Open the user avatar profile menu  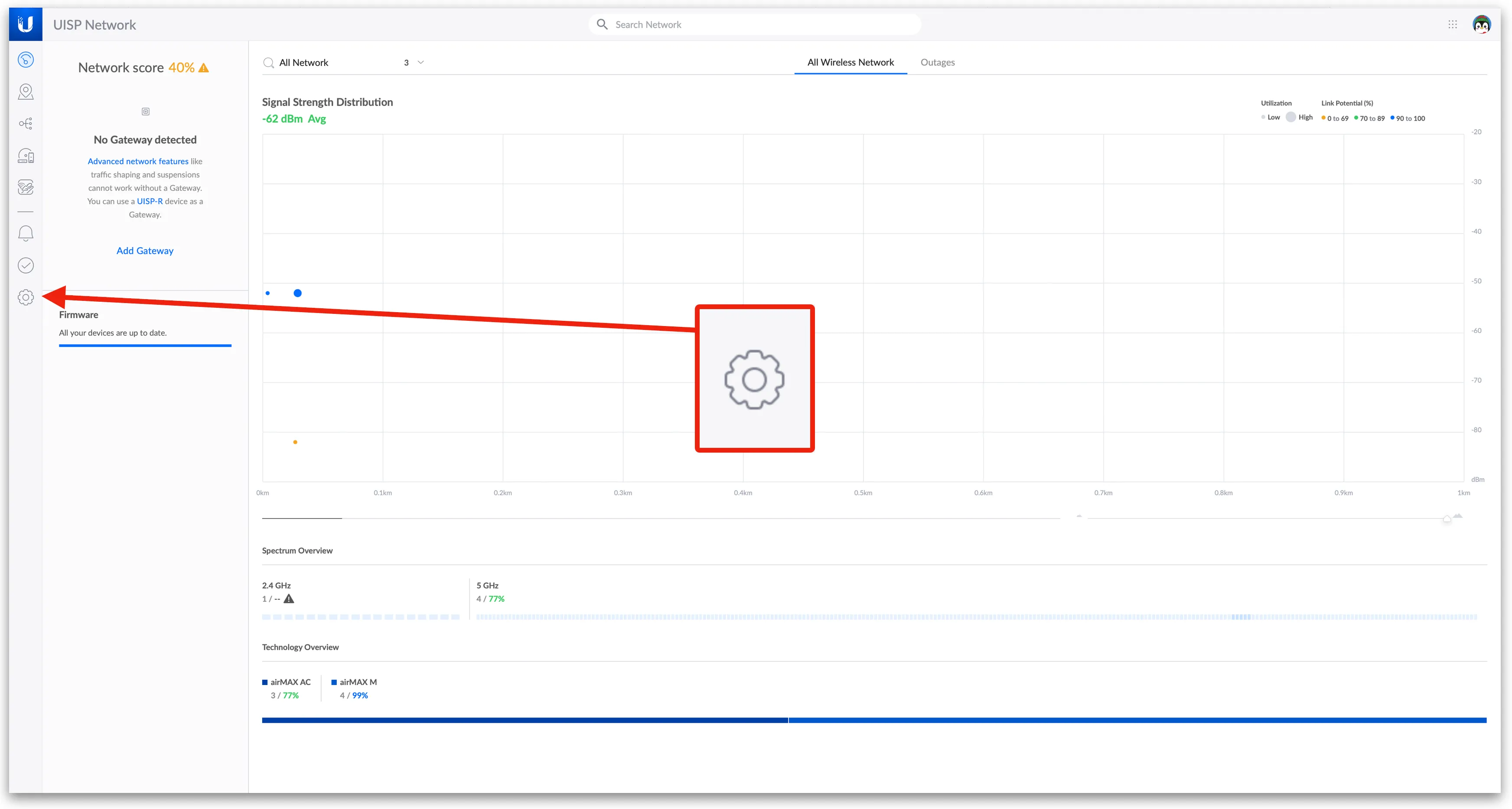(1482, 24)
